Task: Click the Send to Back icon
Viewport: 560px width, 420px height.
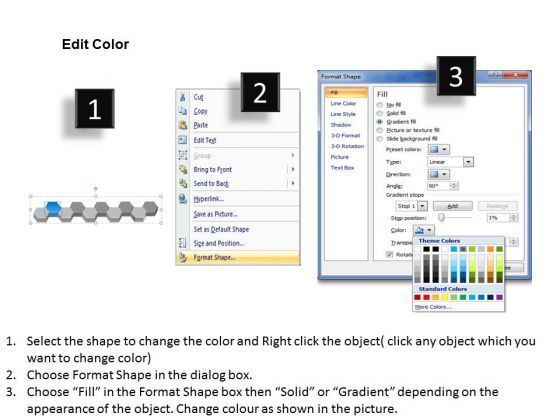Action: (x=183, y=183)
